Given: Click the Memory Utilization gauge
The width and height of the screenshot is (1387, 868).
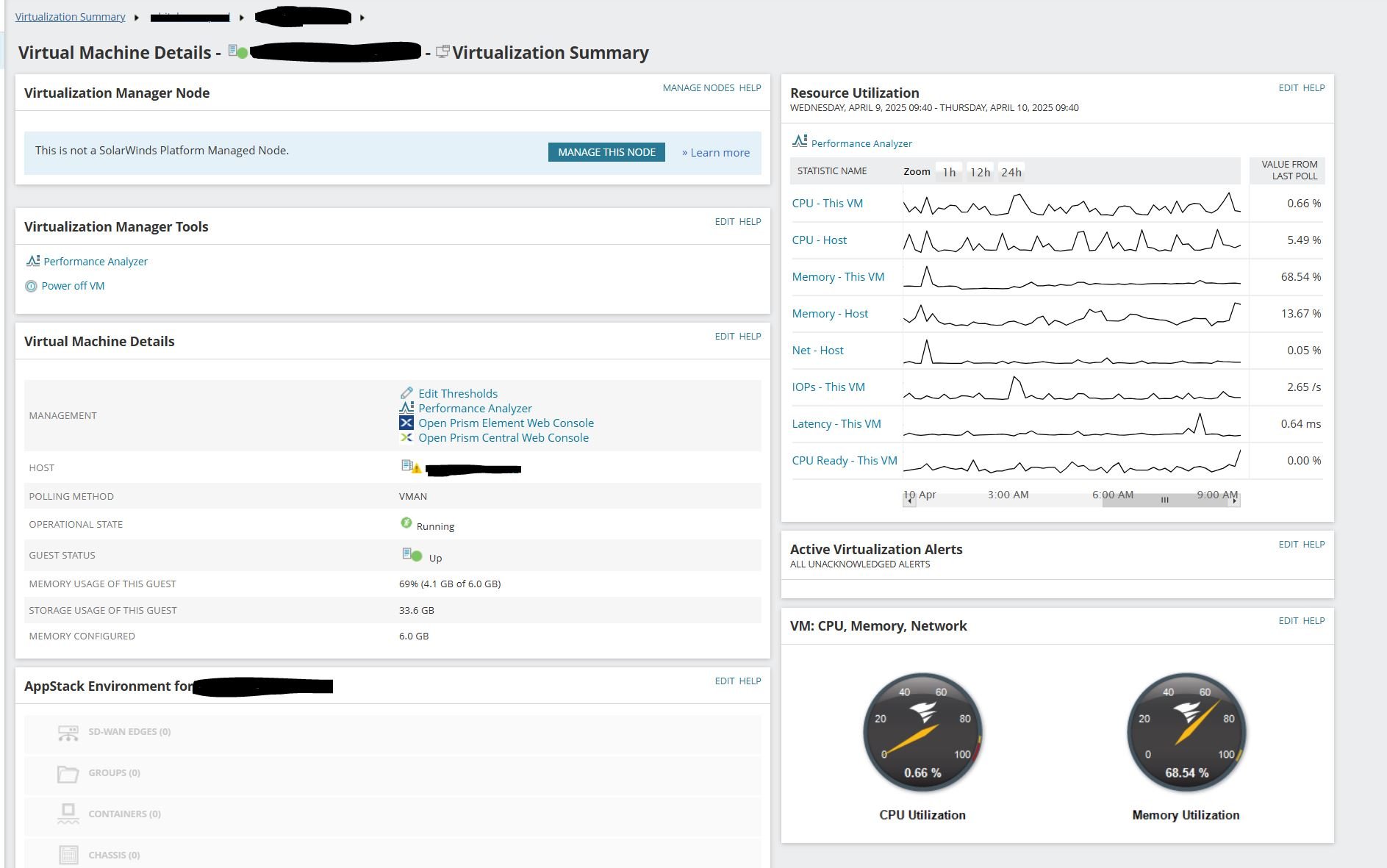Looking at the screenshot, I should coord(1186,732).
